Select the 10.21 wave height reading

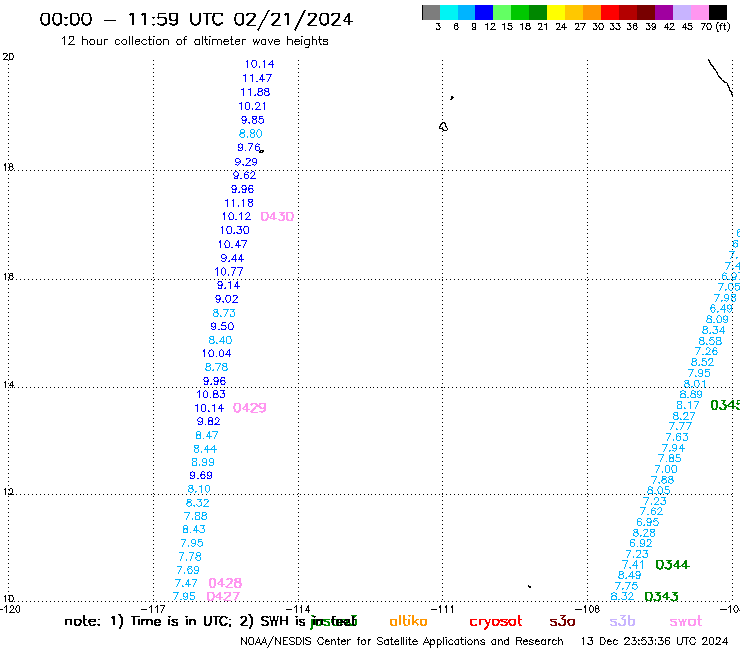tap(252, 106)
